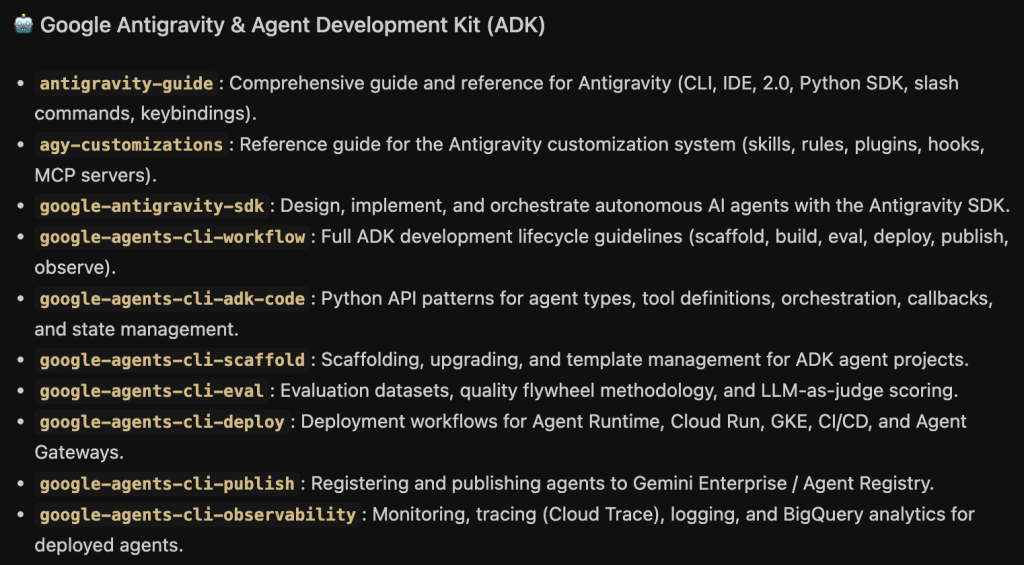The height and width of the screenshot is (565, 1024).
Task: Click the google-agents-cli-workflow code label
Action: [x=172, y=236]
